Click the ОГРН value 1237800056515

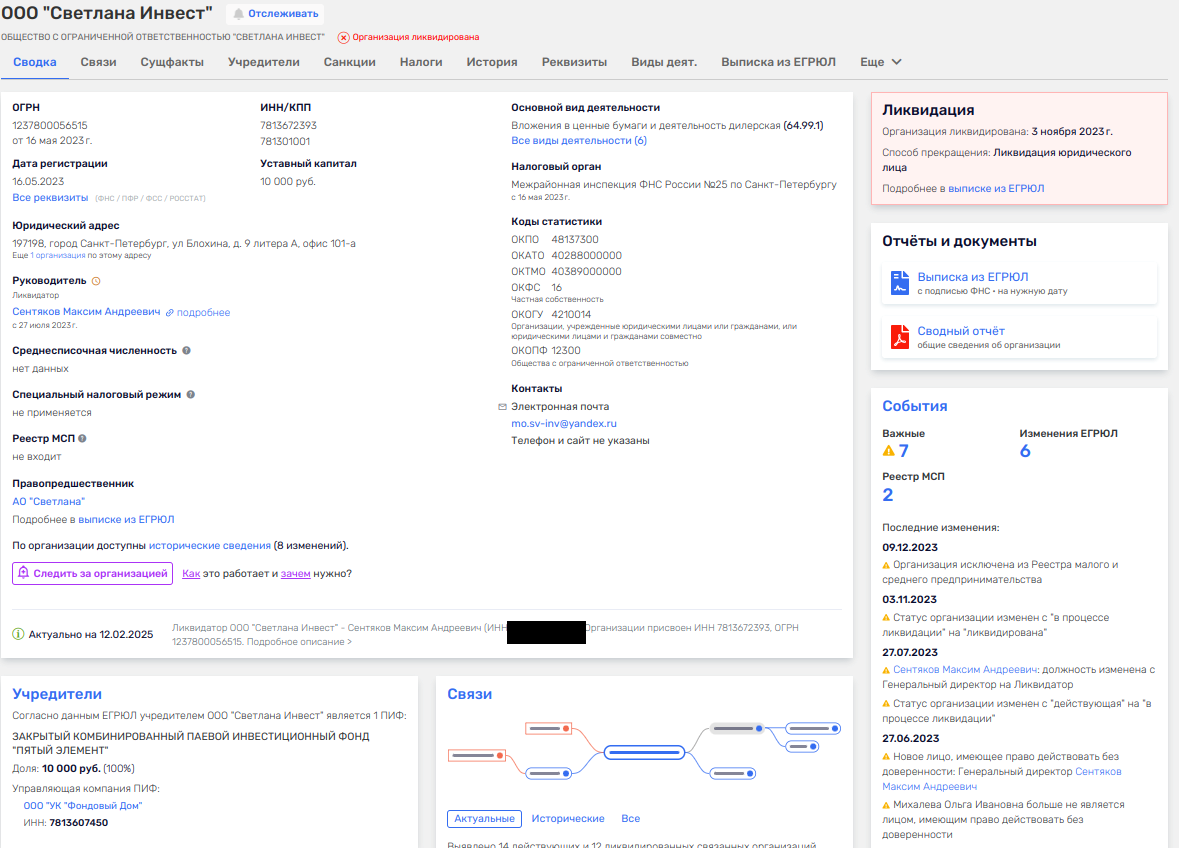[50, 126]
